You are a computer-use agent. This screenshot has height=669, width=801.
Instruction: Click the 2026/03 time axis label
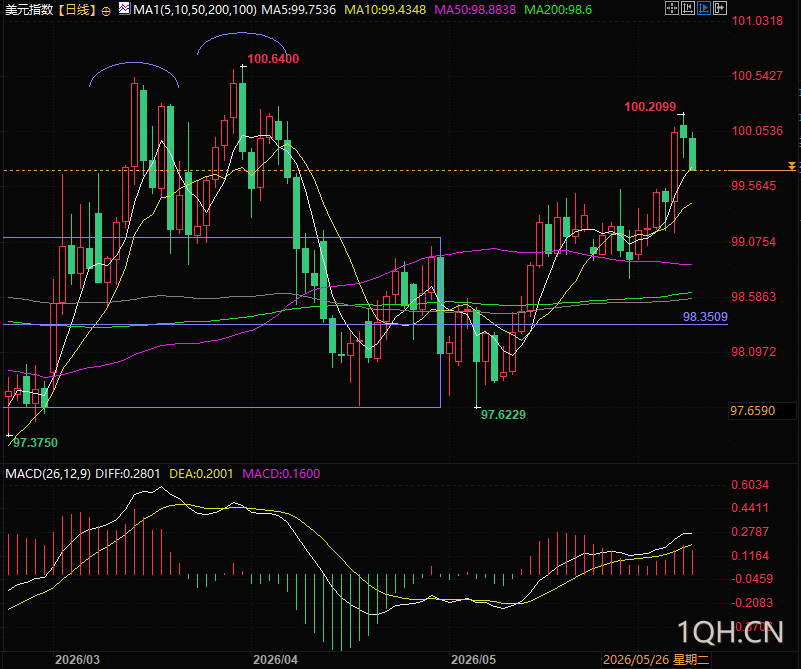click(77, 659)
